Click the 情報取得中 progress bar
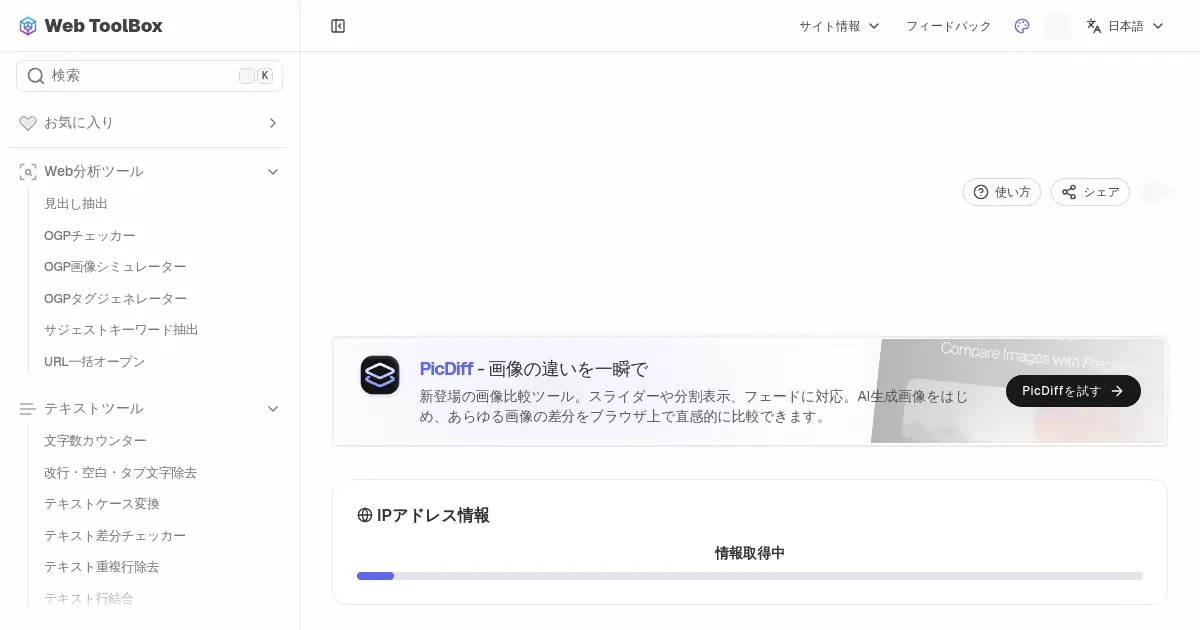 [749, 576]
